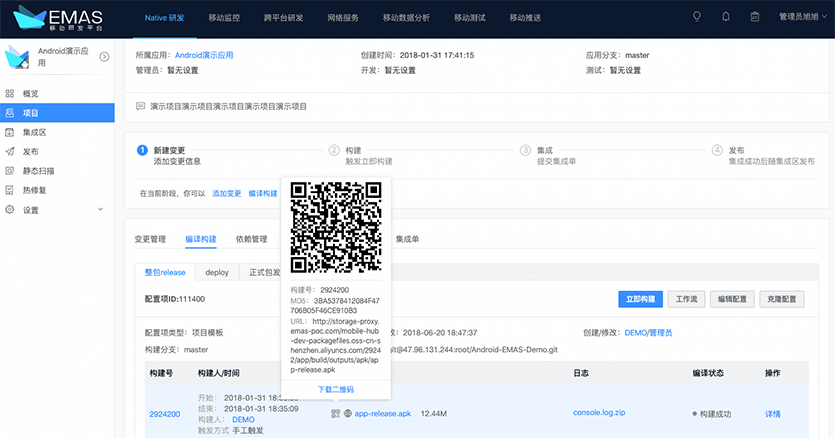The height and width of the screenshot is (438, 835).
Task: Expand the Android演示应用 app switcher arrow
Action: tap(104, 57)
